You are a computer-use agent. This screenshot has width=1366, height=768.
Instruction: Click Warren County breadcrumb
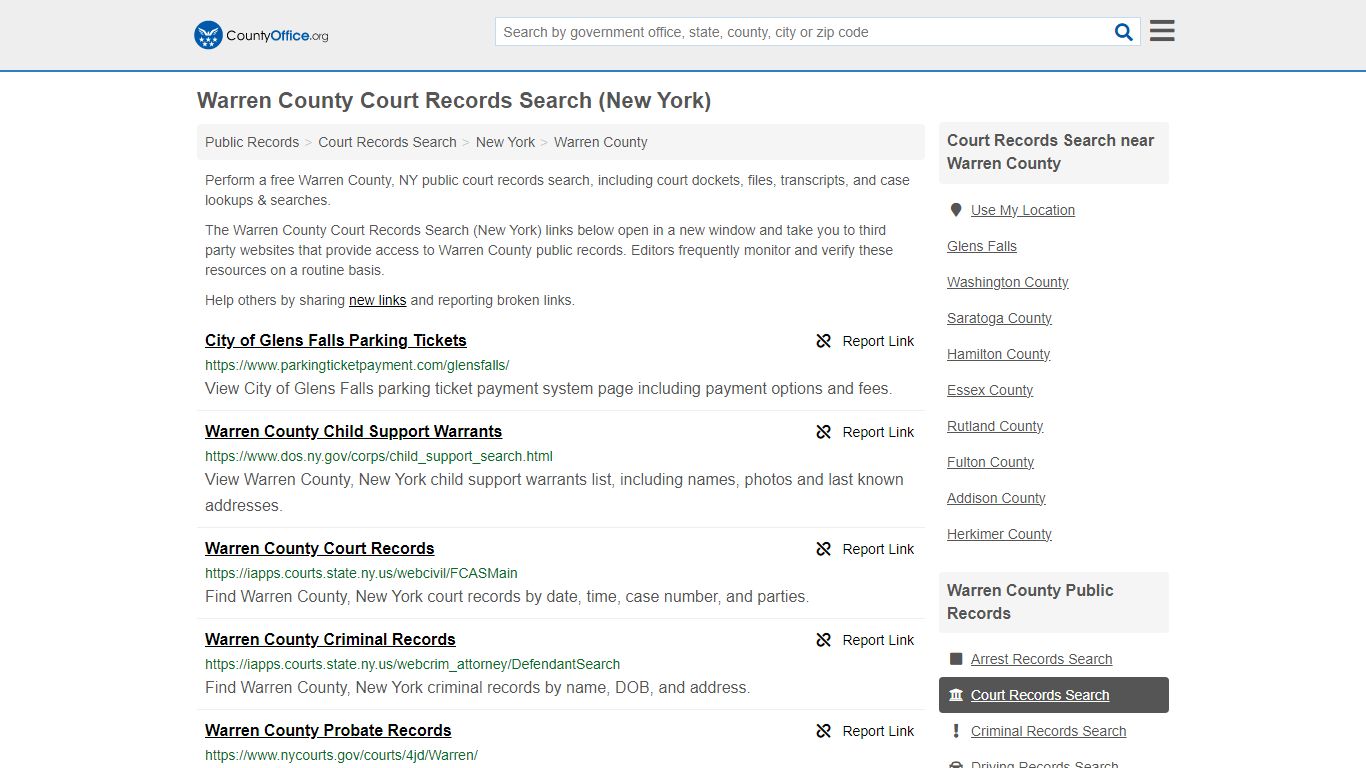point(600,142)
